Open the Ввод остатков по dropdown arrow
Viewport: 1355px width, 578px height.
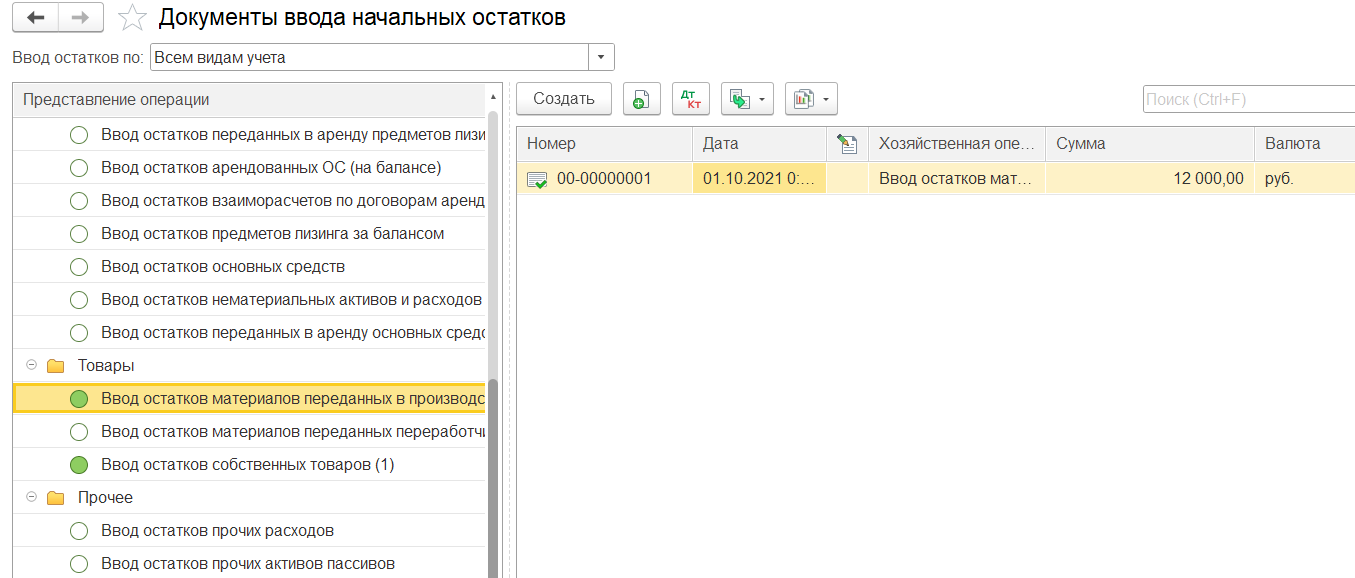601,57
